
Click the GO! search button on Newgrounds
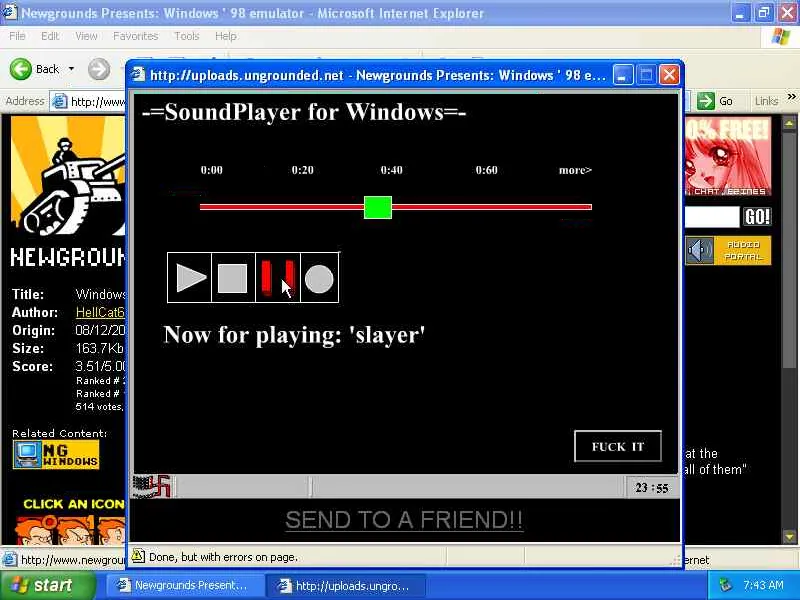coord(757,217)
